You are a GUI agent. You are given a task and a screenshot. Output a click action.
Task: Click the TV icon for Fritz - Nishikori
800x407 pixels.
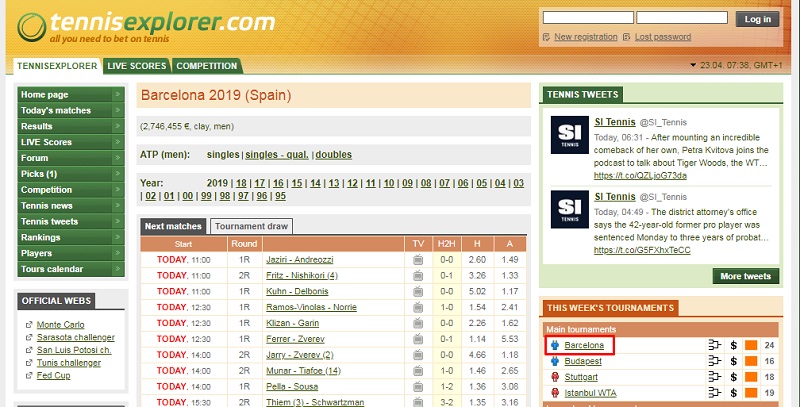[418, 276]
